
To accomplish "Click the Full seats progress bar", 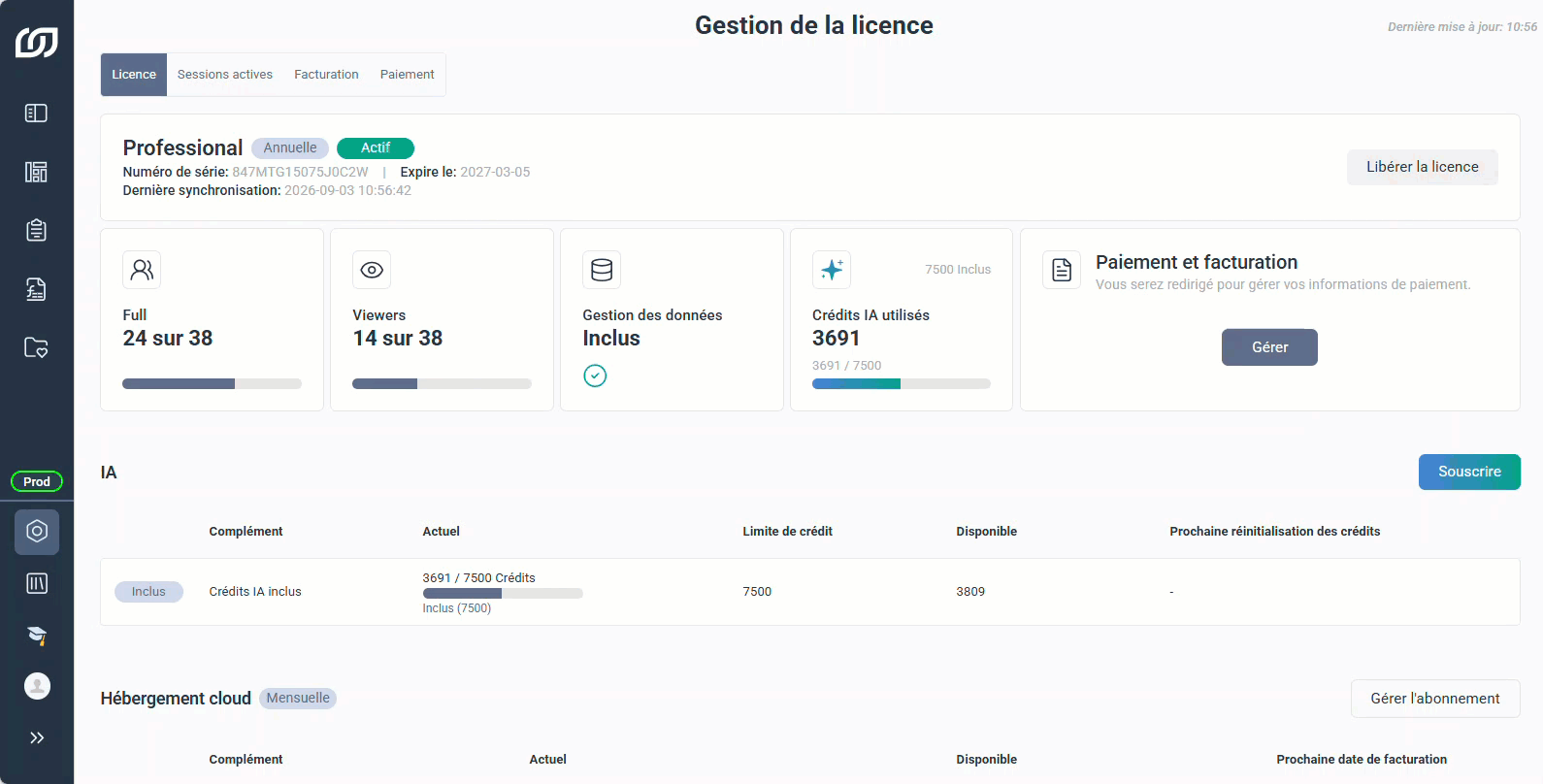I will pos(212,384).
